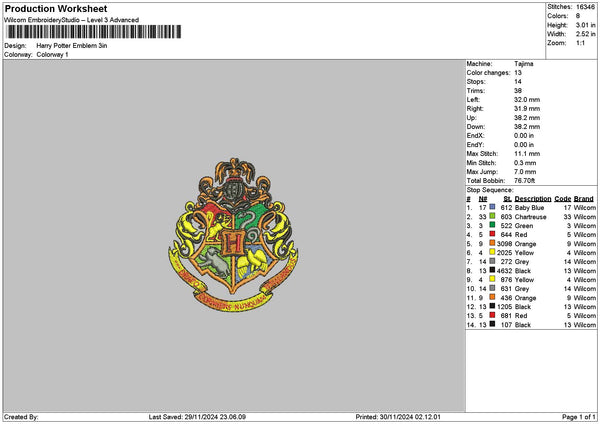Screen dimensions: 600x424
Task: Pick the Orange swatch with 3098 stitches
Action: click(x=492, y=243)
